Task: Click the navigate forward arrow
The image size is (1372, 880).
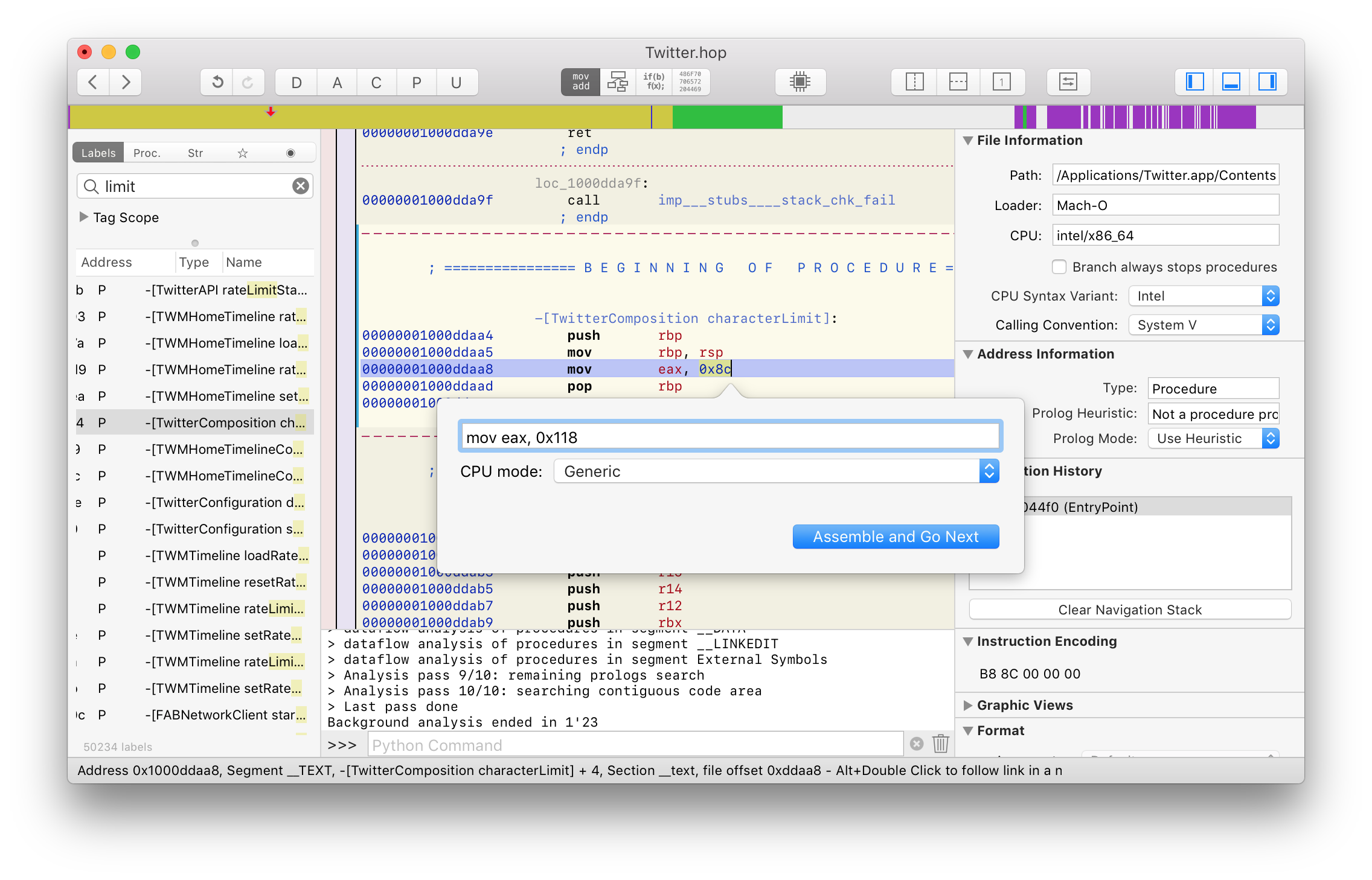Action: click(x=126, y=82)
